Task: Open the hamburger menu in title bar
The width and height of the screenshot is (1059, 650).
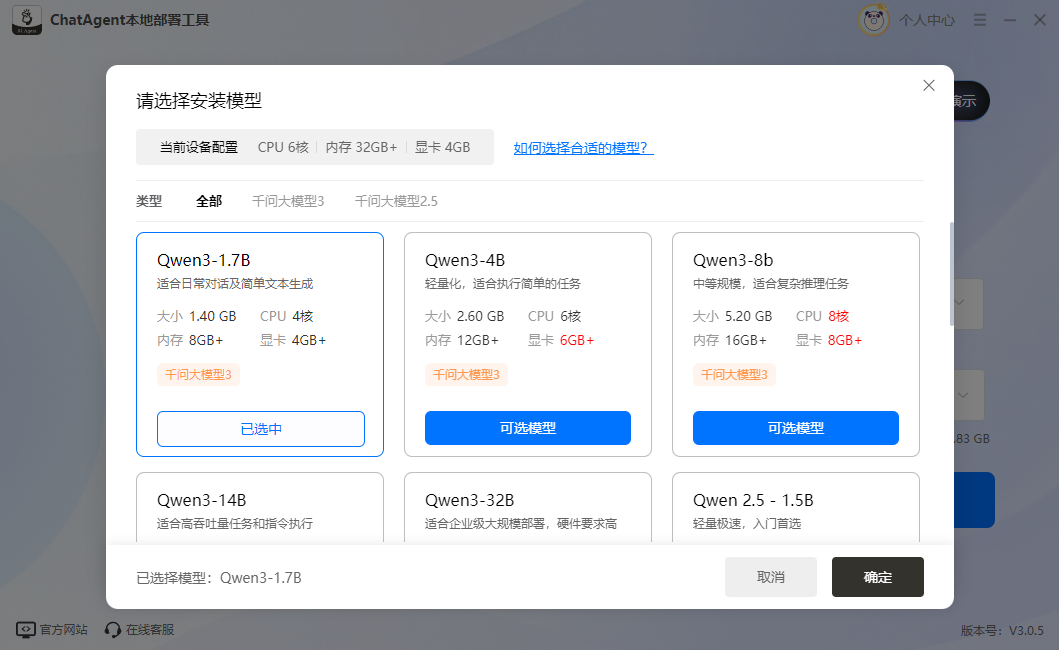Action: (x=980, y=20)
